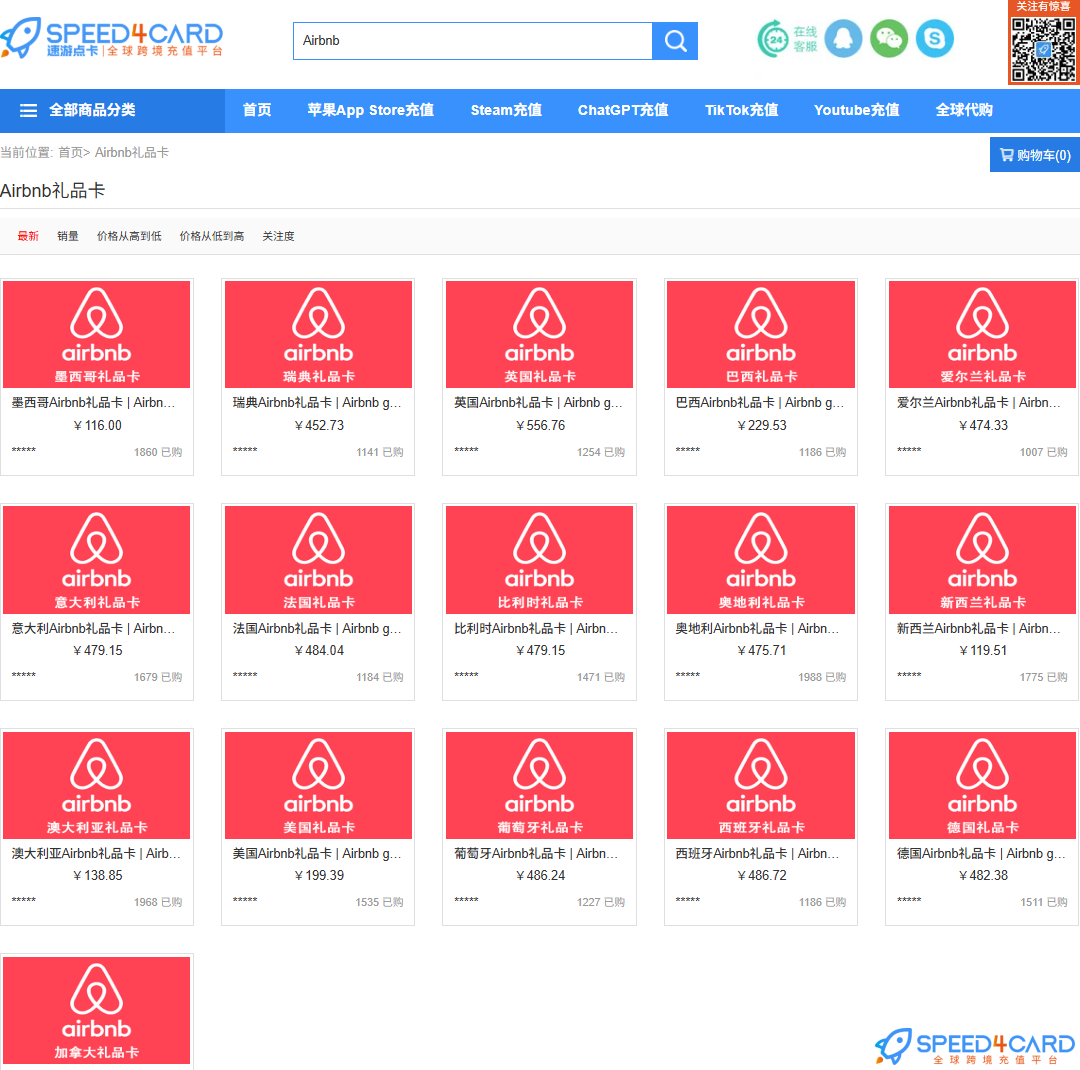The width and height of the screenshot is (1080, 1070).
Task: Click the 1988 已购 purchase count
Action: (x=822, y=677)
